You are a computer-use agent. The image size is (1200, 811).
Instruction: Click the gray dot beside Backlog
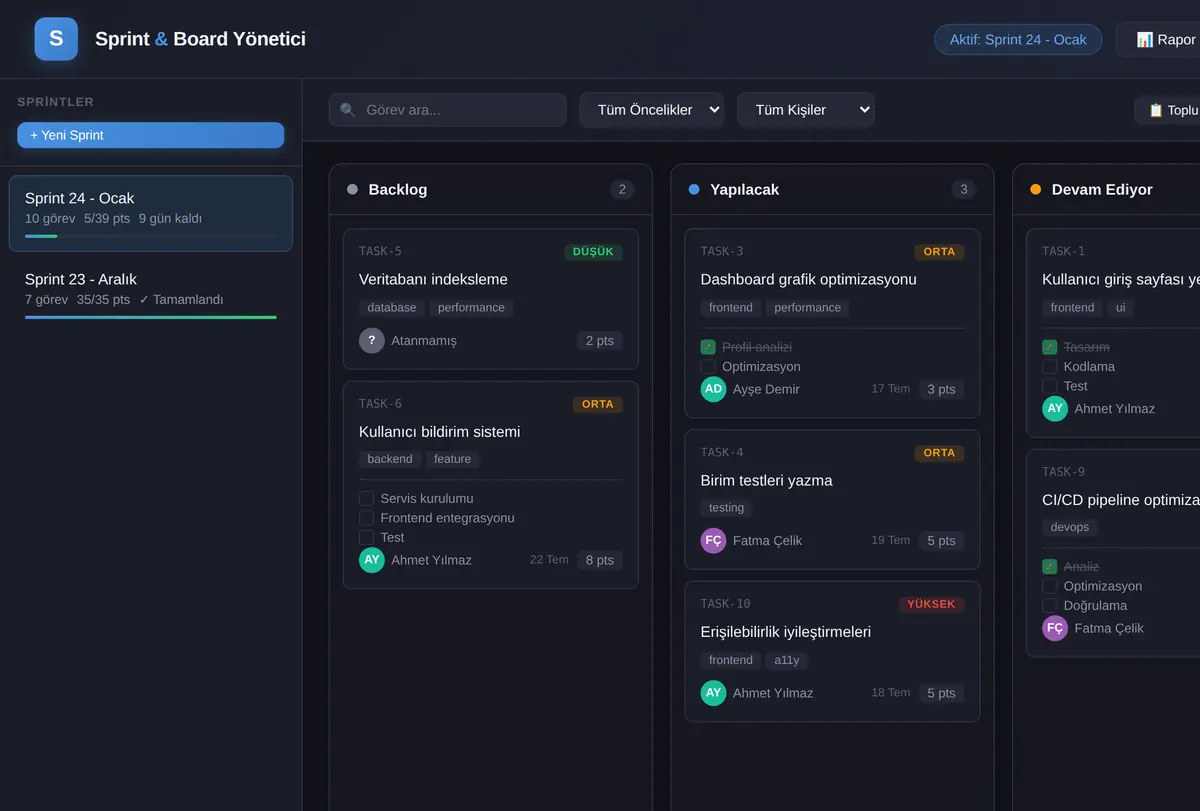(352, 189)
